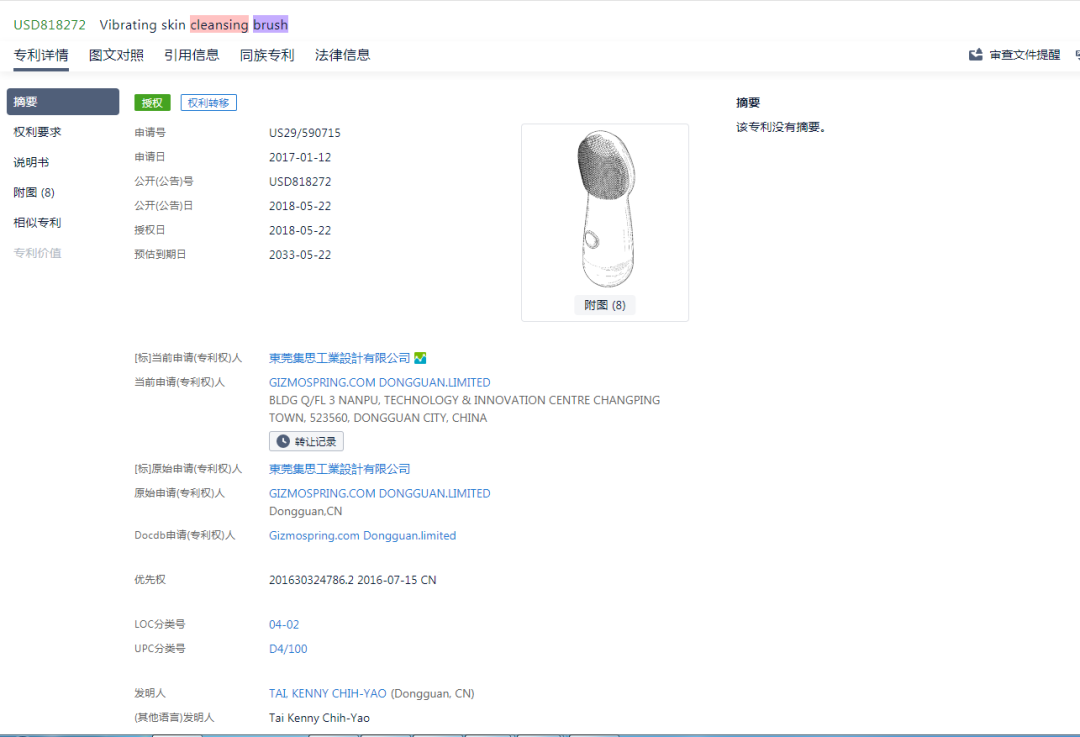Open 审查文件提醒 text link
The image size is (1080, 737).
pyautogui.click(x=1025, y=55)
